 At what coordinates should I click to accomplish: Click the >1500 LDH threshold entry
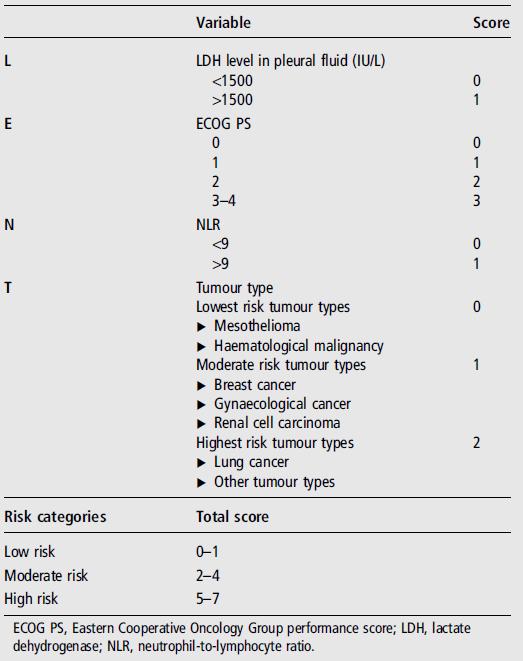point(232,100)
